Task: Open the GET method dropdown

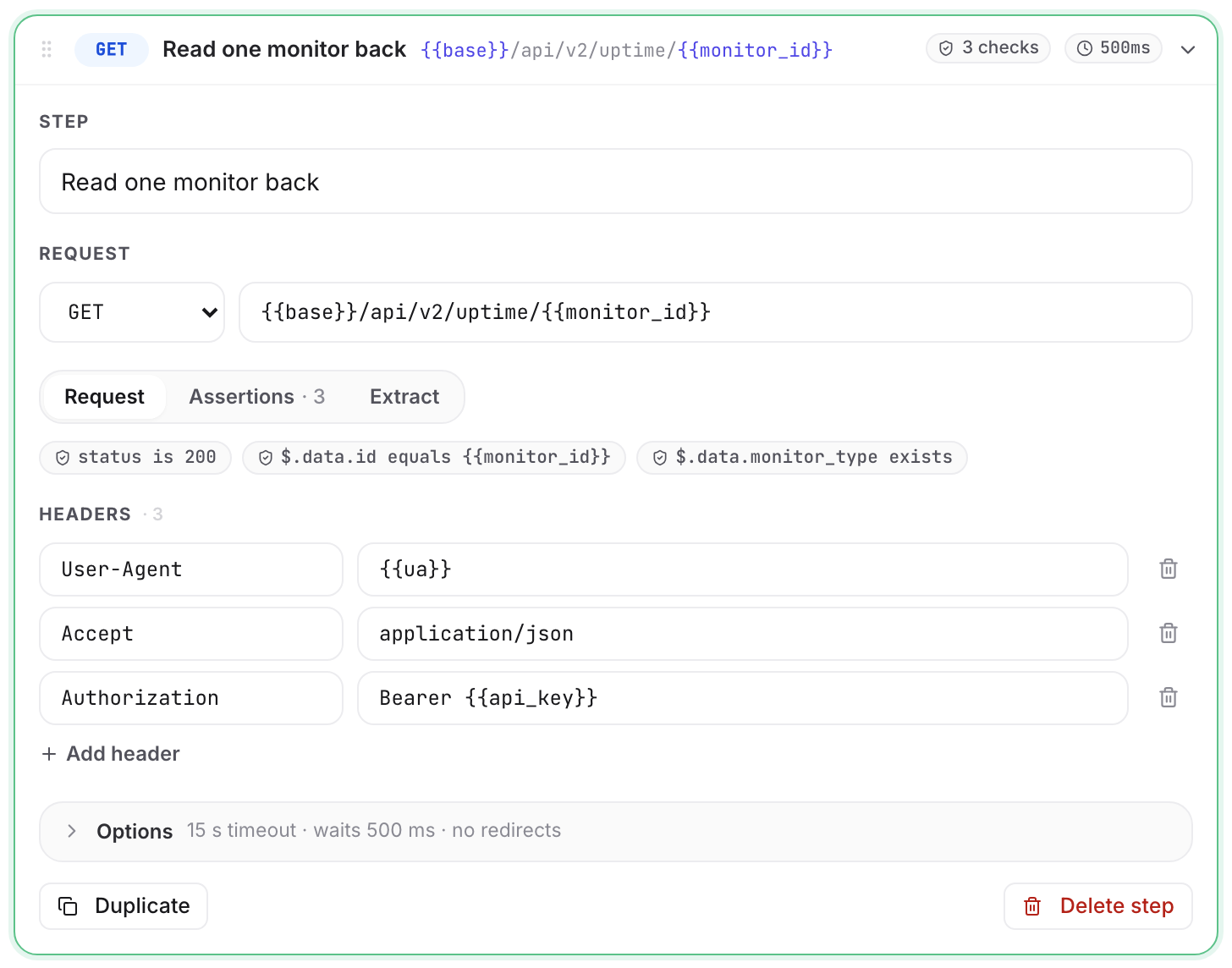Action: coord(132,312)
